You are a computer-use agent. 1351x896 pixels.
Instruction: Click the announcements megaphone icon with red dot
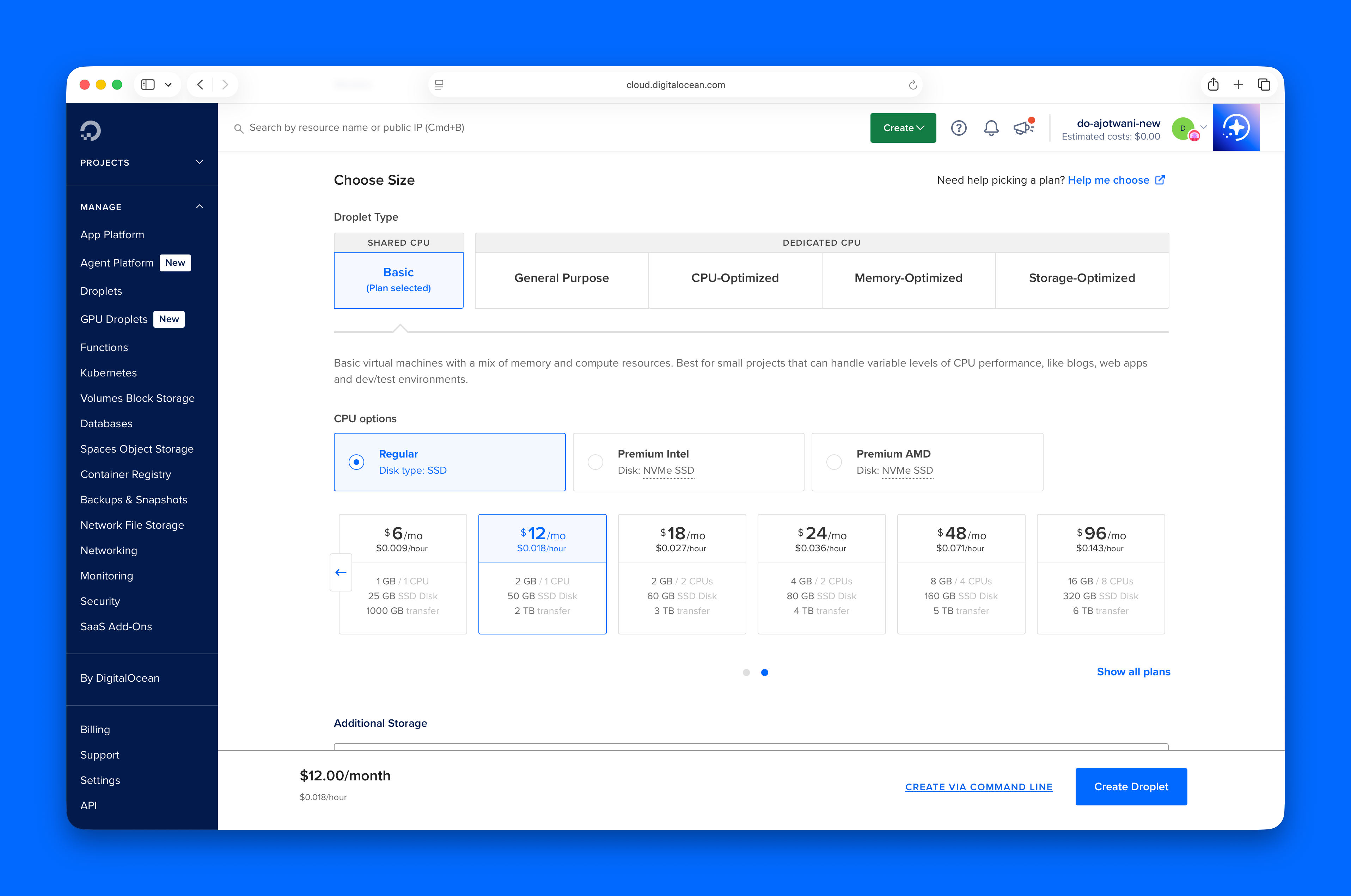point(1023,128)
